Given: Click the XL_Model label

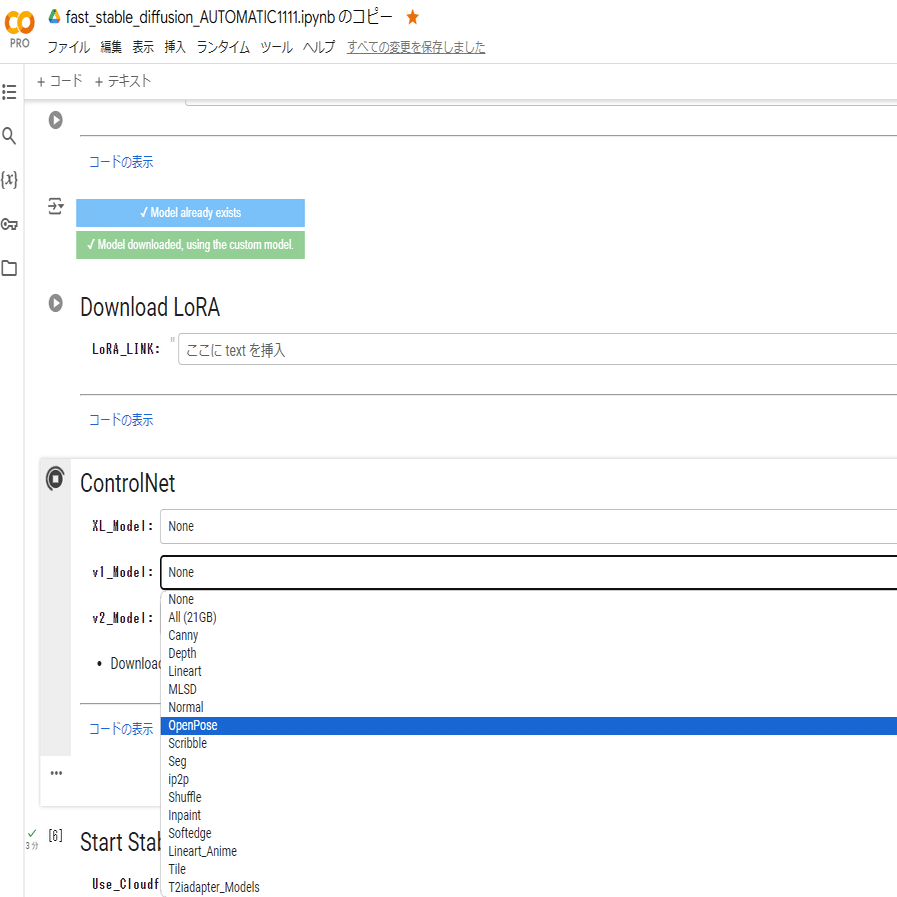Looking at the screenshot, I should pos(123,526).
